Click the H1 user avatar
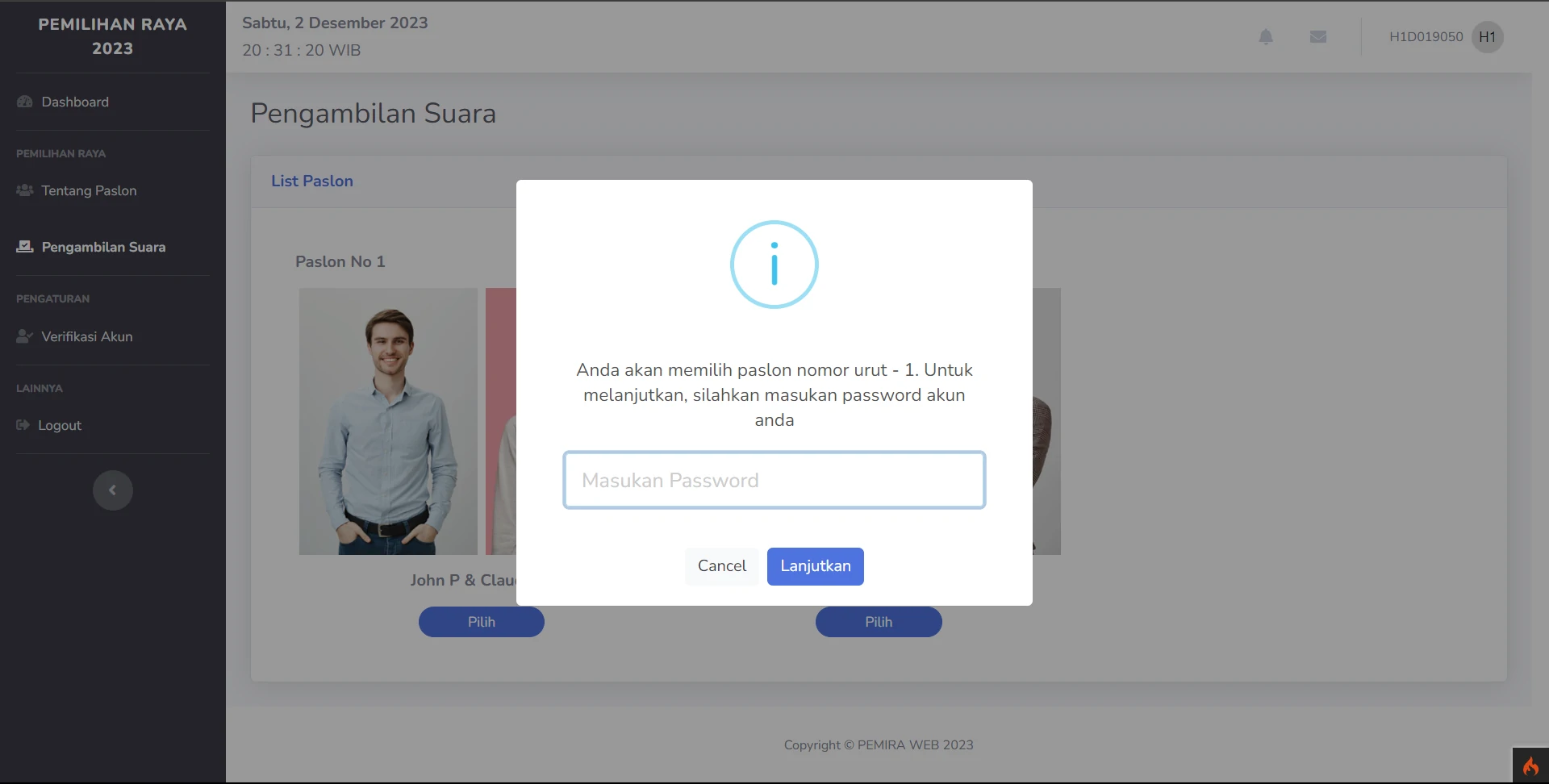Screen dimensions: 1549x784 [x=1487, y=37]
